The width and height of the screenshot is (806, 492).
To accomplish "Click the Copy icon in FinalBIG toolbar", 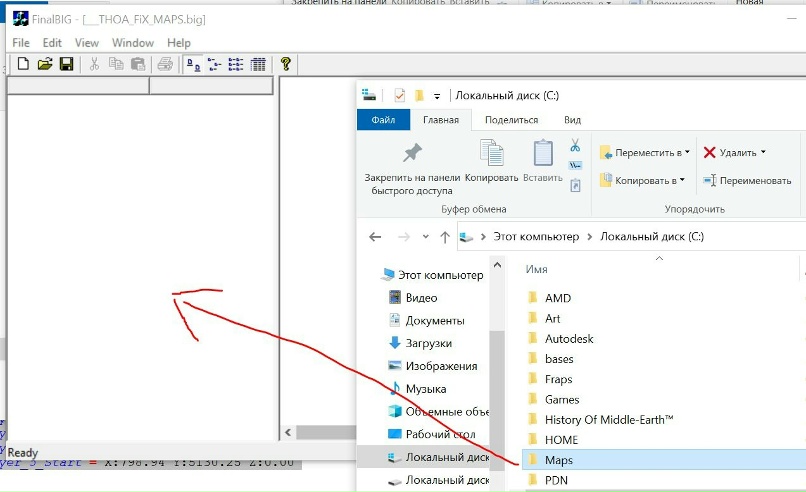I will click(x=116, y=64).
